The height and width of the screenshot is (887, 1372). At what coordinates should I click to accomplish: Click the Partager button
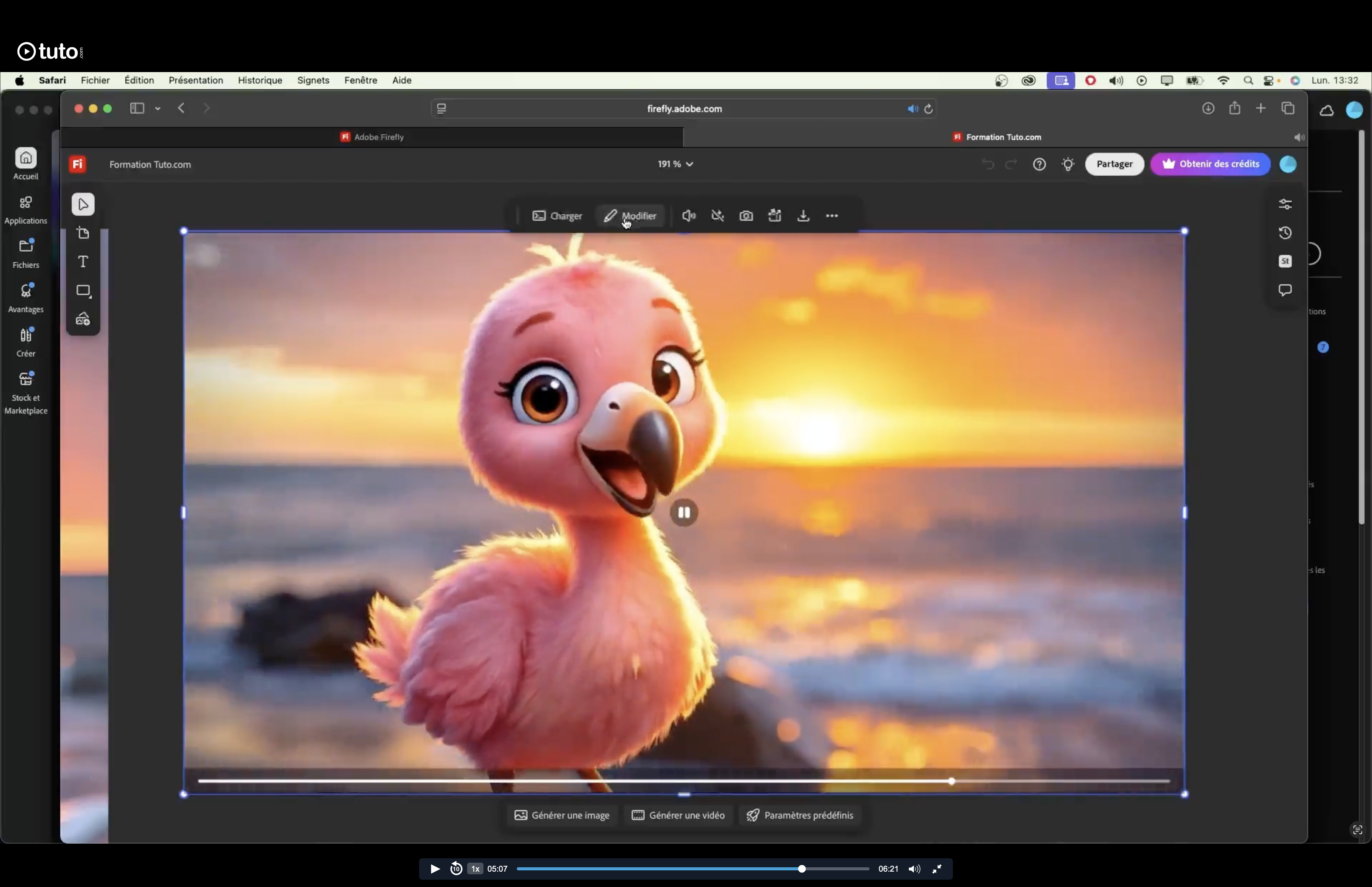point(1114,164)
